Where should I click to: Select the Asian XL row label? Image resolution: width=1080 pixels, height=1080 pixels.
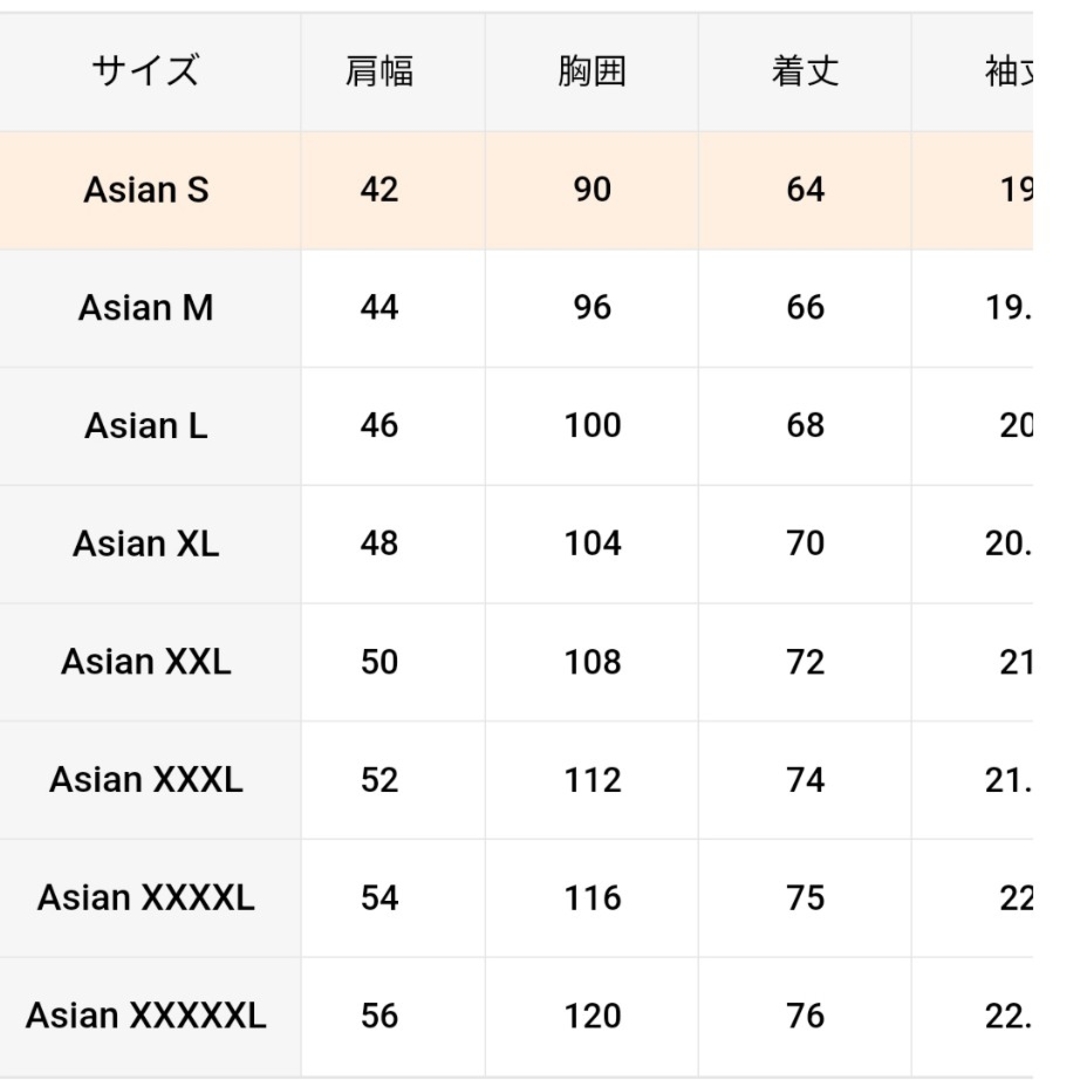(x=146, y=544)
